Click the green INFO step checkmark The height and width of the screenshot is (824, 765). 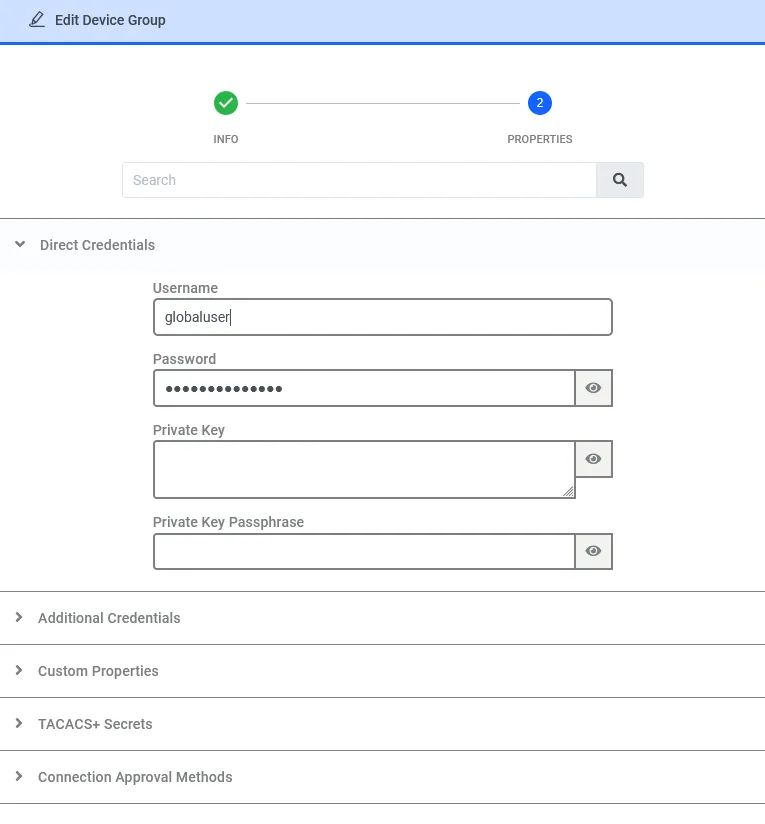[x=226, y=103]
